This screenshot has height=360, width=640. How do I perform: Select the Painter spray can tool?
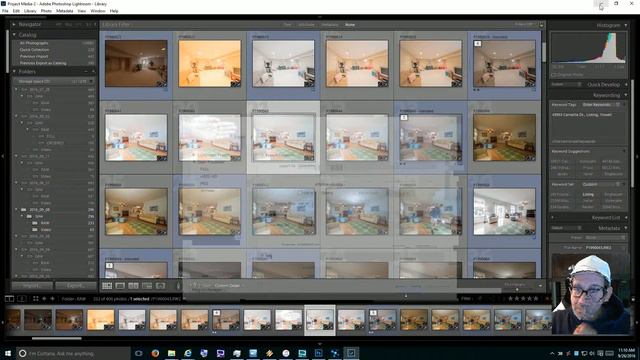pyautogui.click(x=178, y=286)
